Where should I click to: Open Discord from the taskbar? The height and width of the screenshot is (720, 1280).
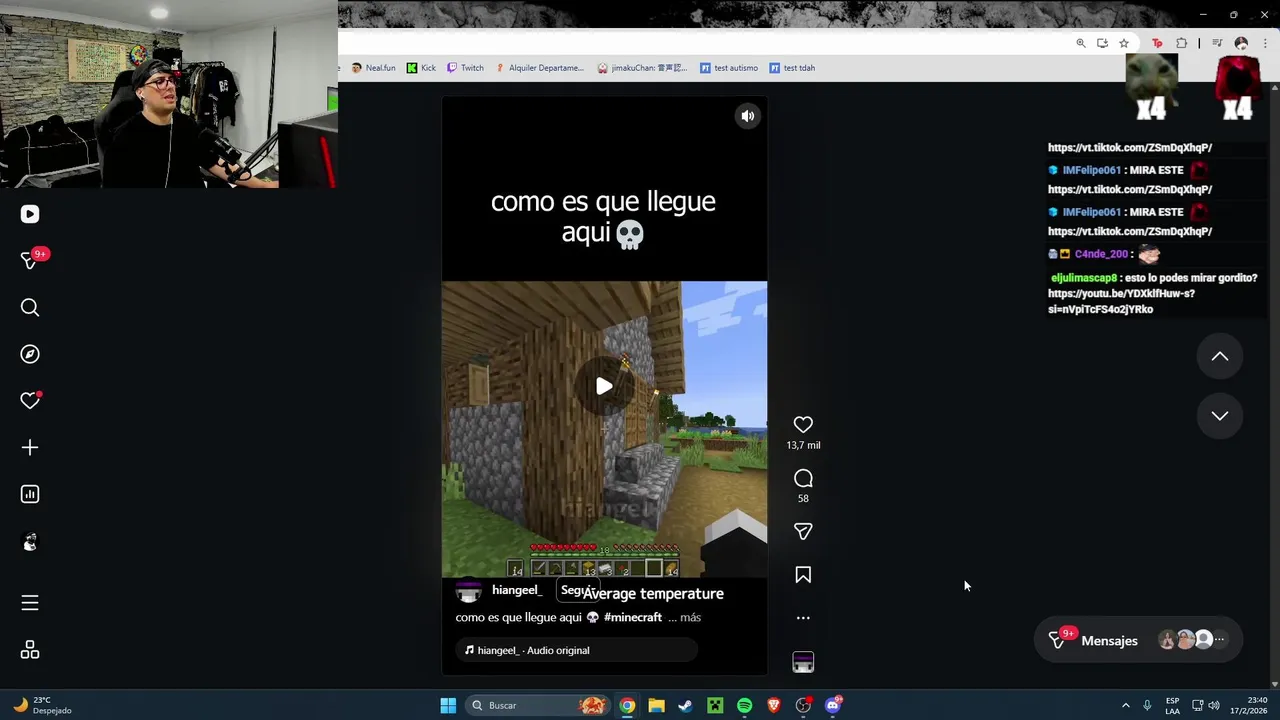point(833,706)
